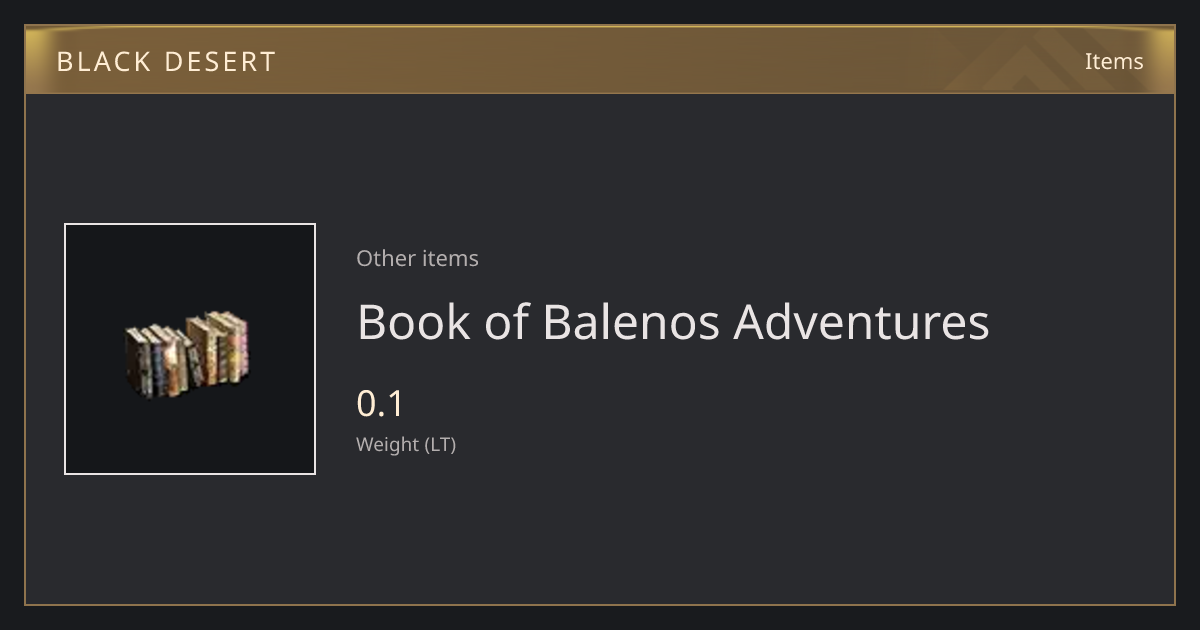
Task: Click the 0.1 weight value
Action: 380,404
